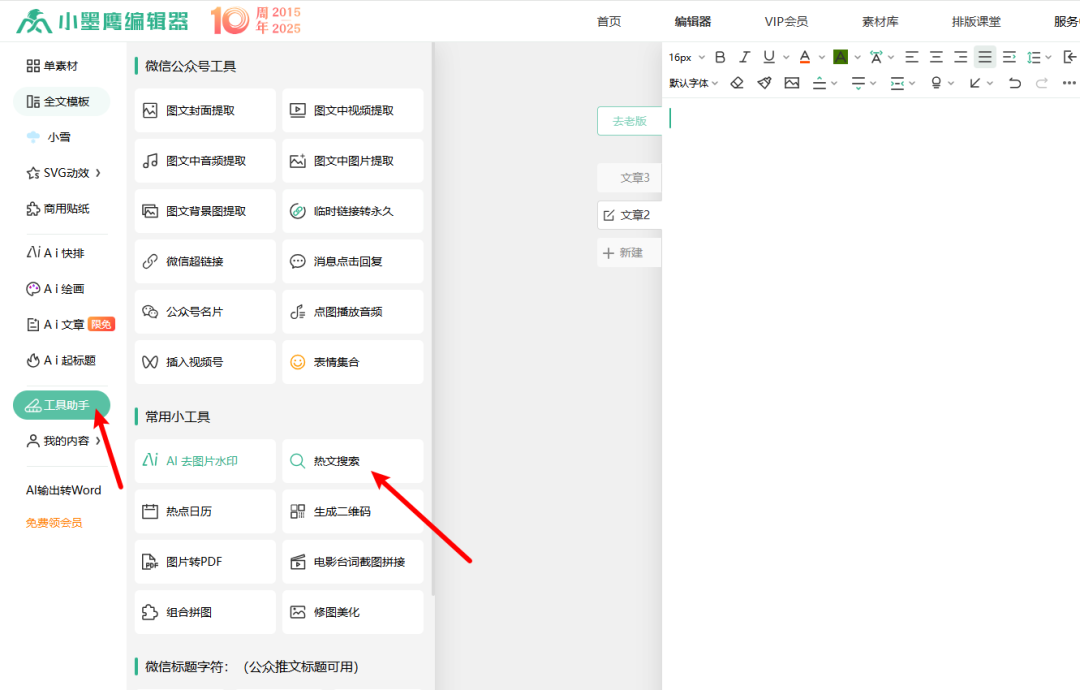
Task: Expand the 我的内容 sidebar item
Action: pos(66,441)
